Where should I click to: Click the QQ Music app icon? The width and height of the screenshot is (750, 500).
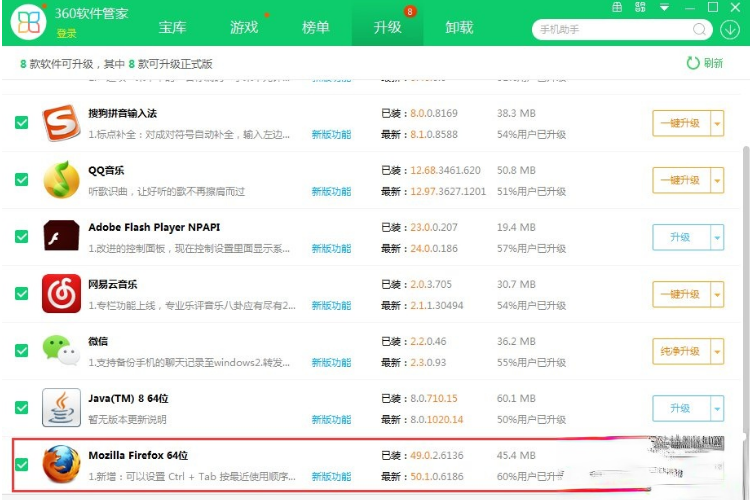point(61,180)
